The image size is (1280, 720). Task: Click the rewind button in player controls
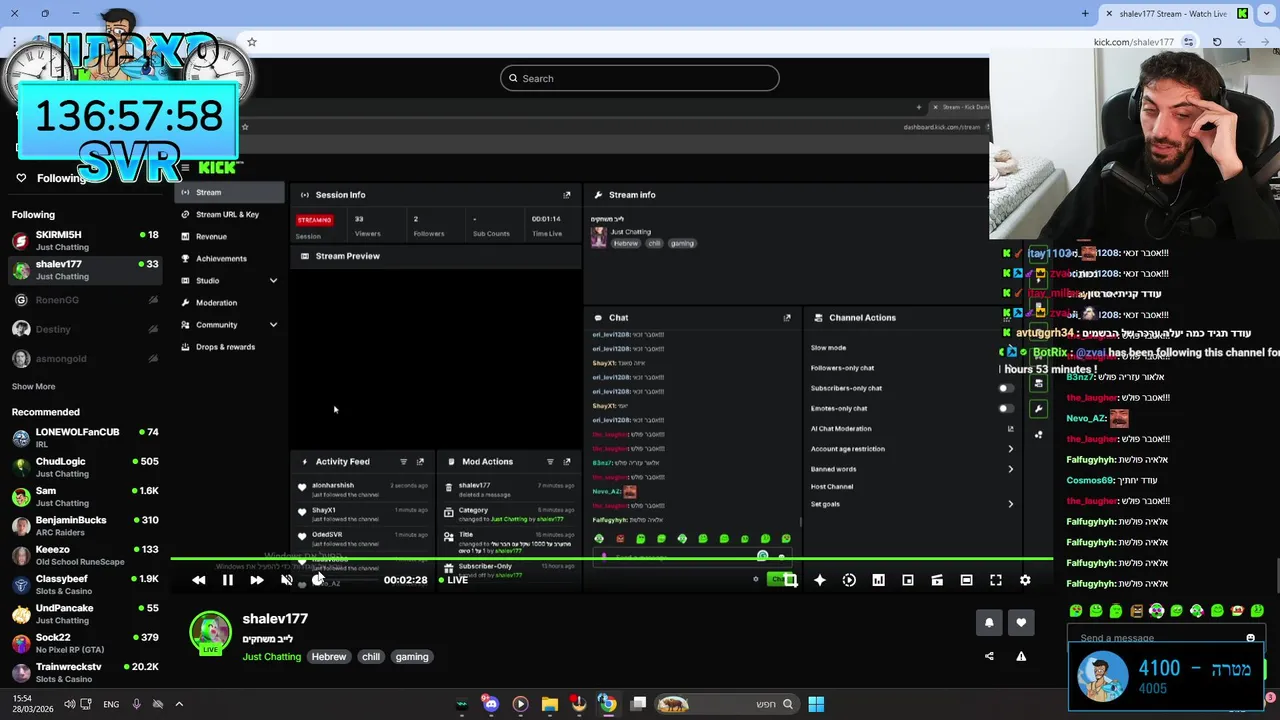click(x=198, y=580)
